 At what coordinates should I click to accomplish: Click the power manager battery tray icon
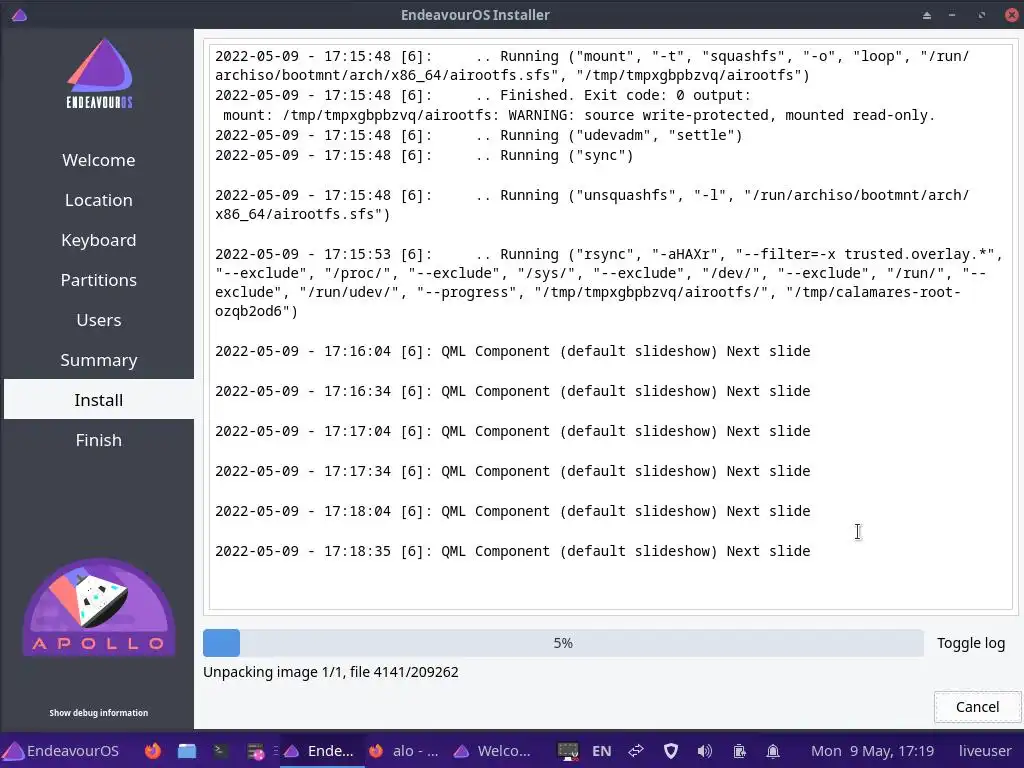[x=739, y=751]
